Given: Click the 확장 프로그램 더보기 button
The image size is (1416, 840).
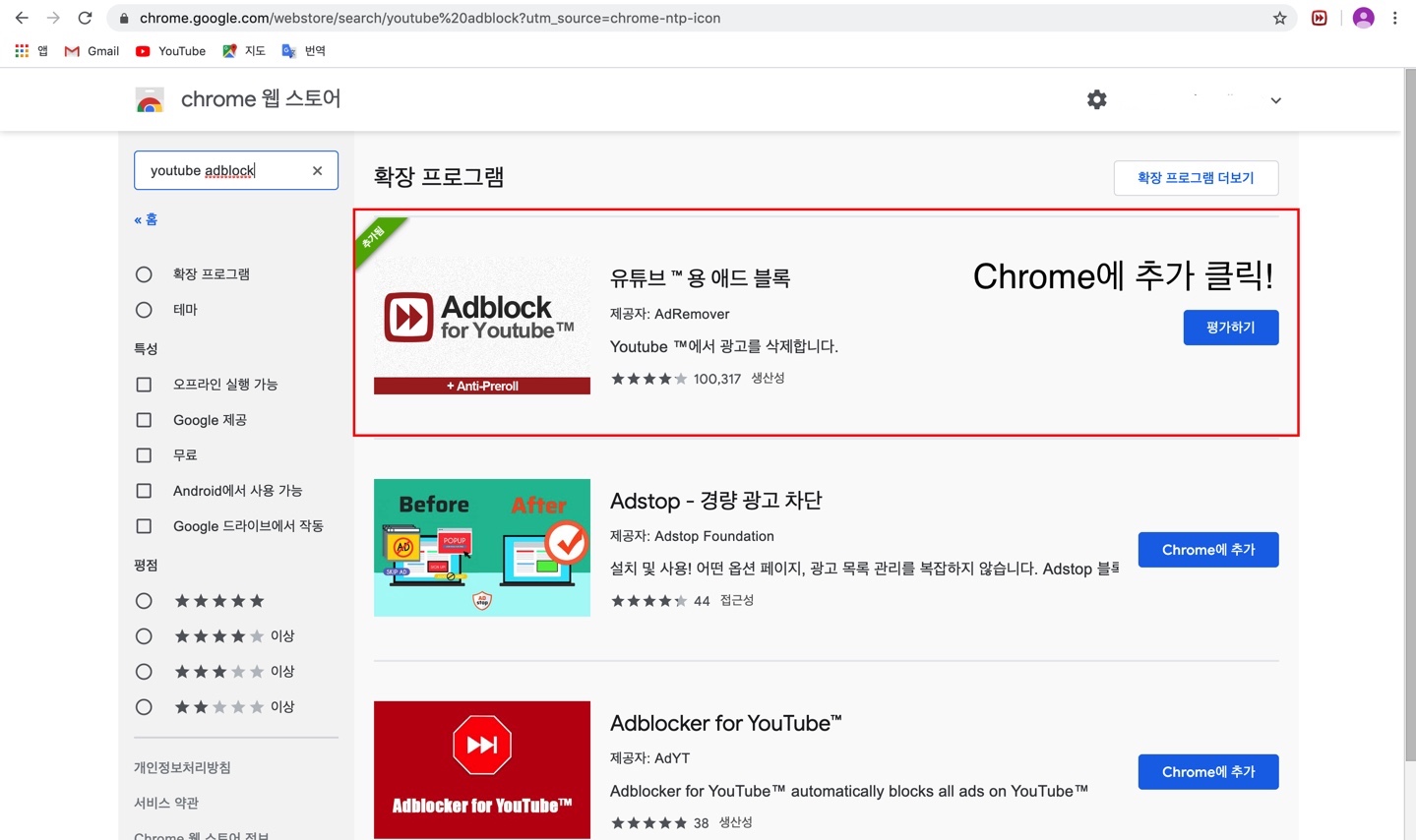Looking at the screenshot, I should (1196, 178).
